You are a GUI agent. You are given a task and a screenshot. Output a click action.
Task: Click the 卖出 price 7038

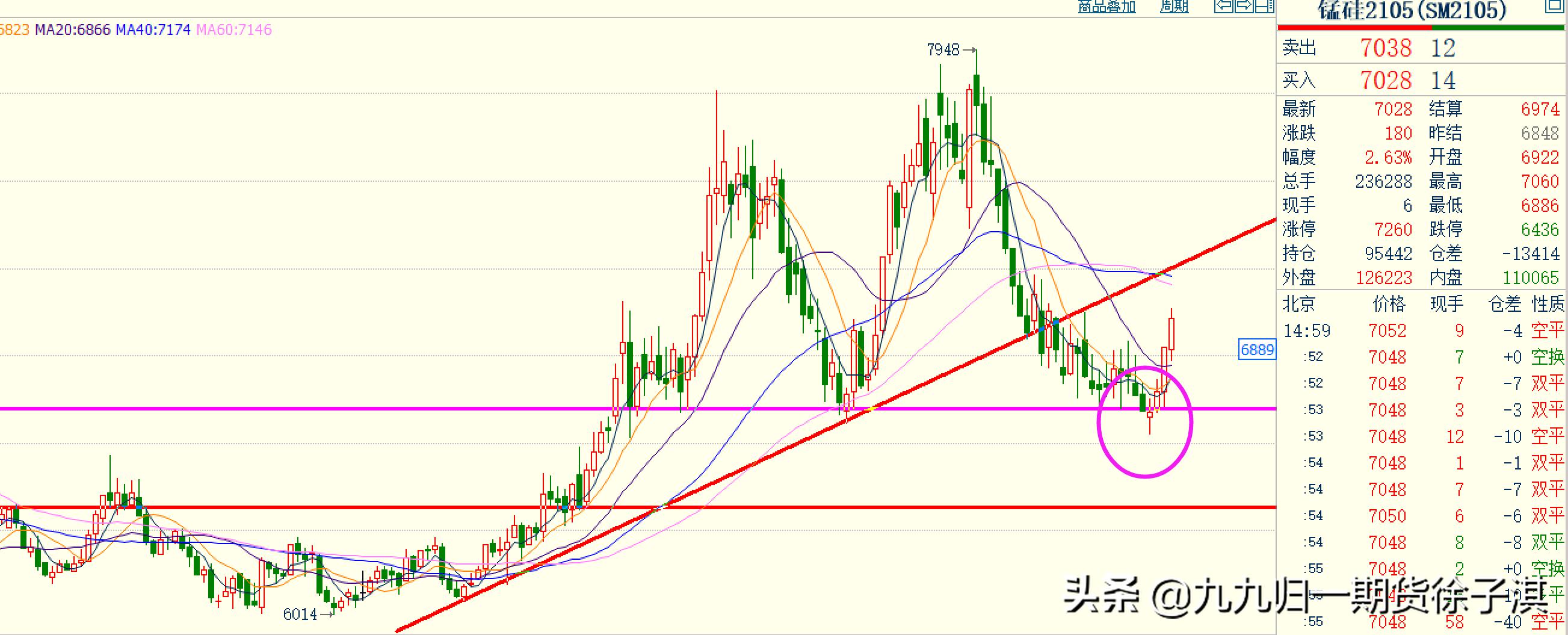click(1386, 48)
